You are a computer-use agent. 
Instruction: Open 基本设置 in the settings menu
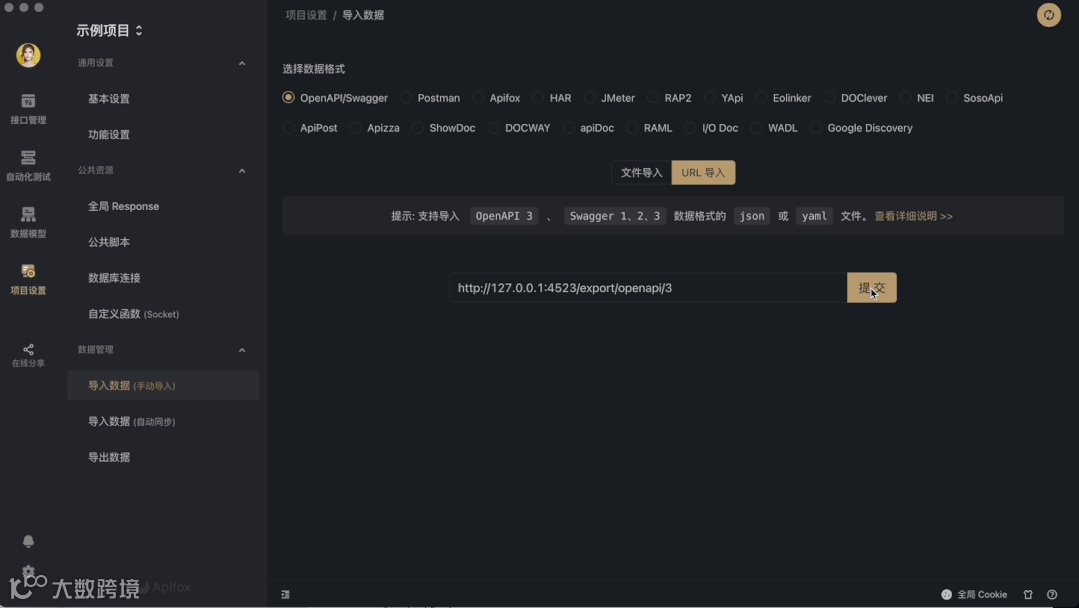(x=163, y=99)
